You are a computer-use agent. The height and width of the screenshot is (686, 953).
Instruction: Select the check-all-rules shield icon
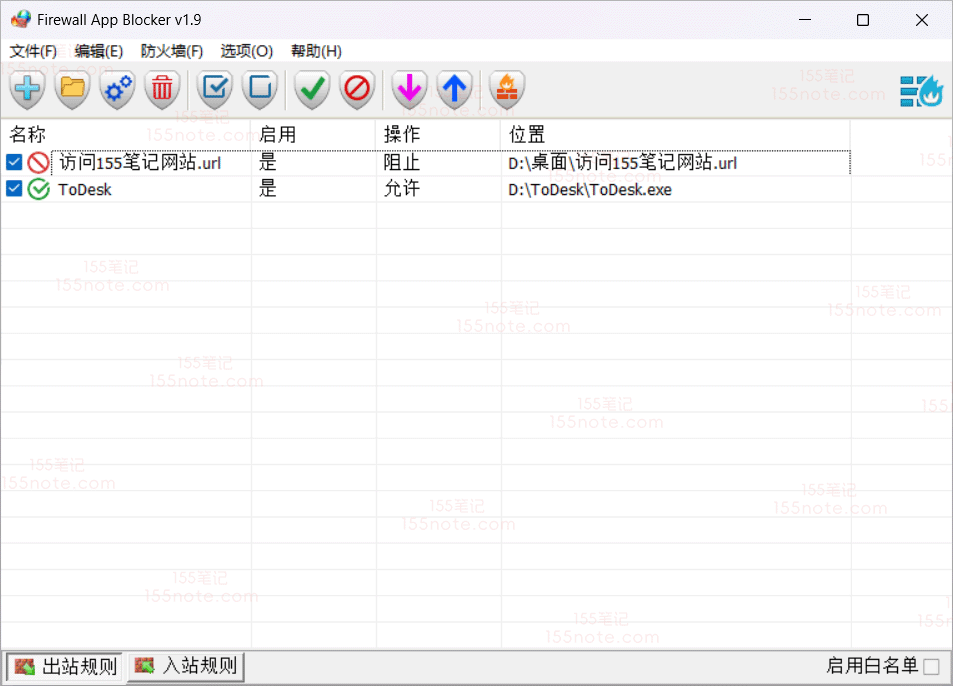214,89
